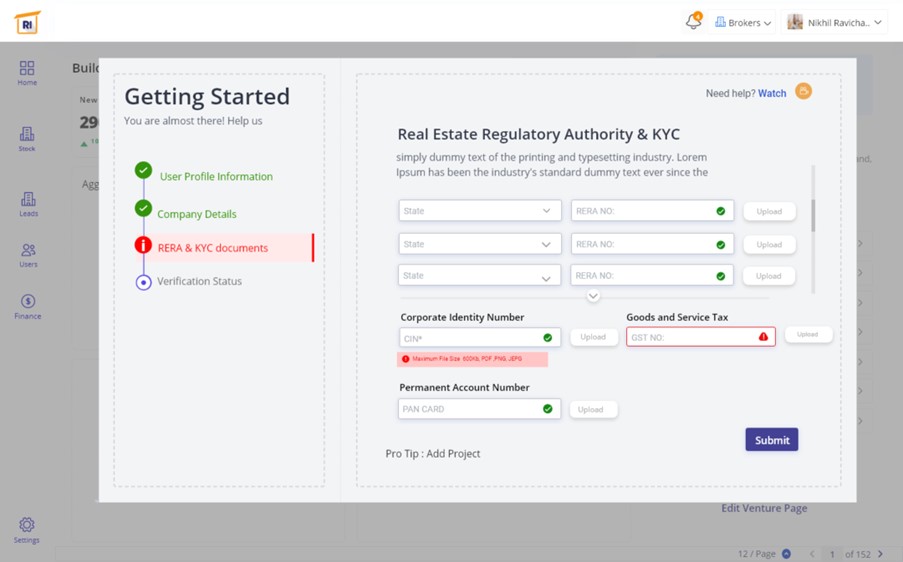This screenshot has width=903, height=562.
Task: Click the GST NO input field
Action: 692,338
